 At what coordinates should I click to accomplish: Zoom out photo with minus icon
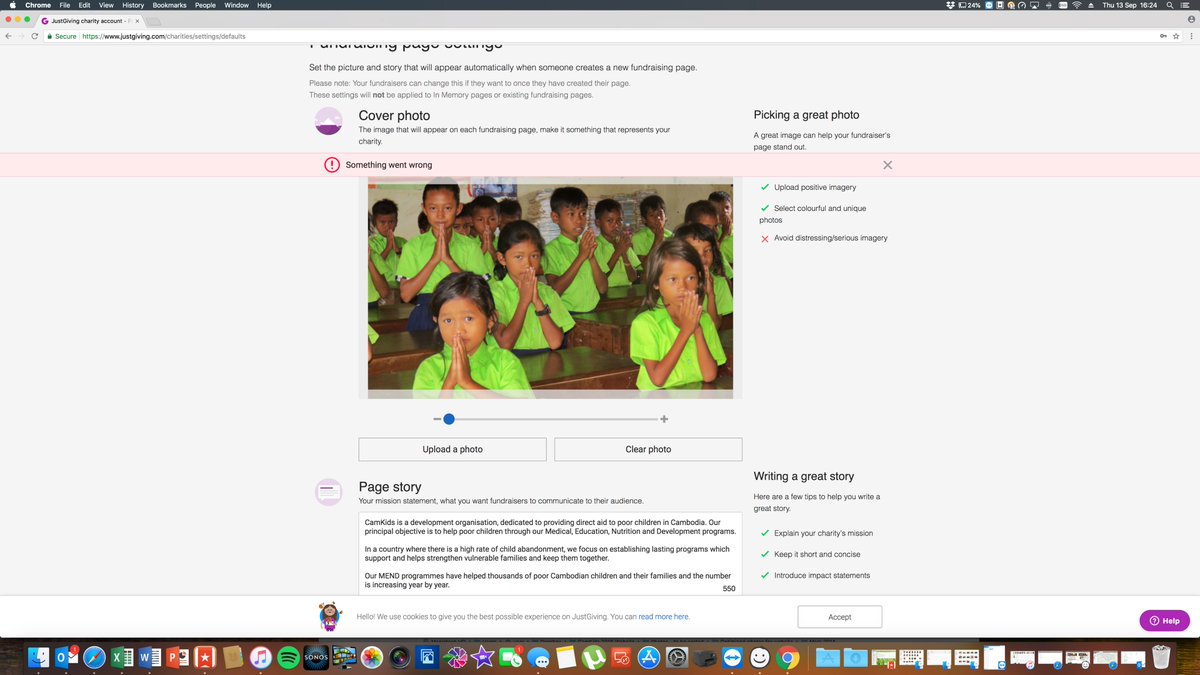coord(437,419)
